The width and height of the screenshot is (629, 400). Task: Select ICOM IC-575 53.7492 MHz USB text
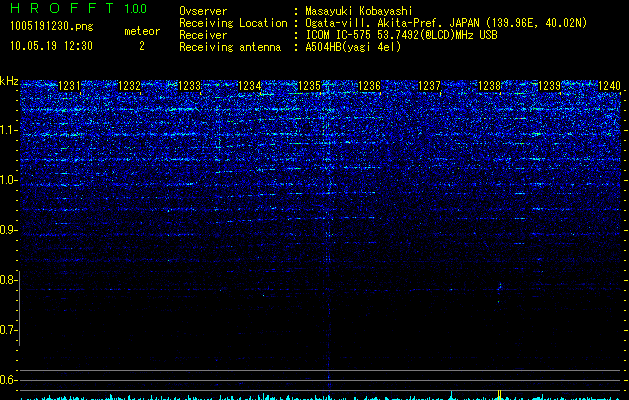pos(401,35)
